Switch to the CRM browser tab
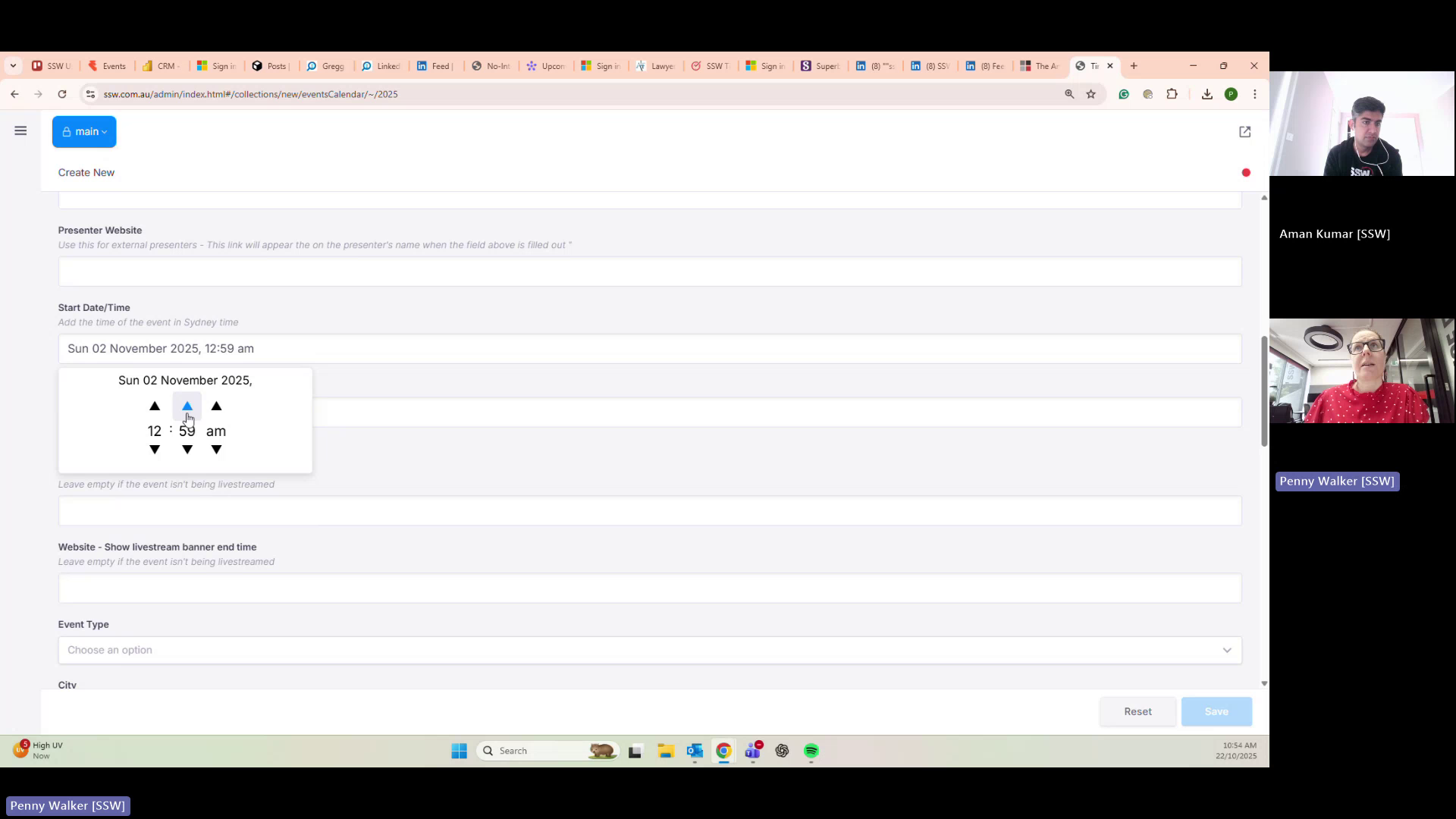Image resolution: width=1456 pixels, height=819 pixels. [x=161, y=66]
